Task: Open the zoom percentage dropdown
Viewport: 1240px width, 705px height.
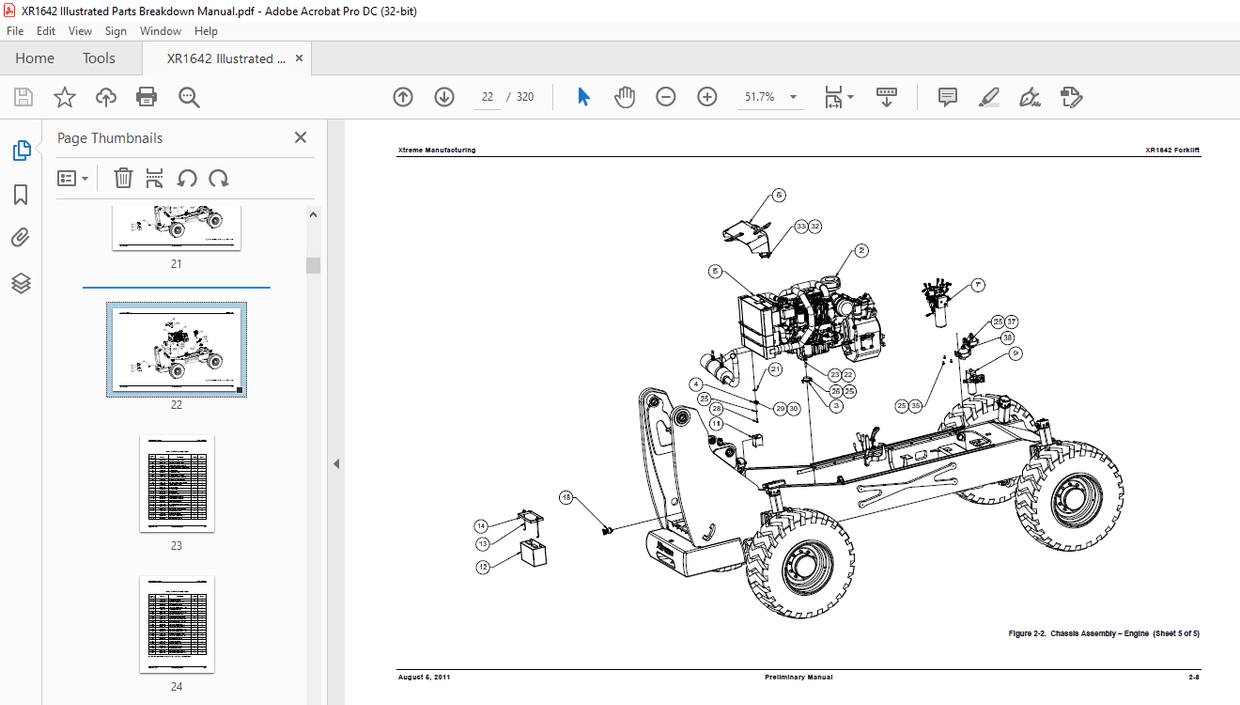Action: [791, 97]
